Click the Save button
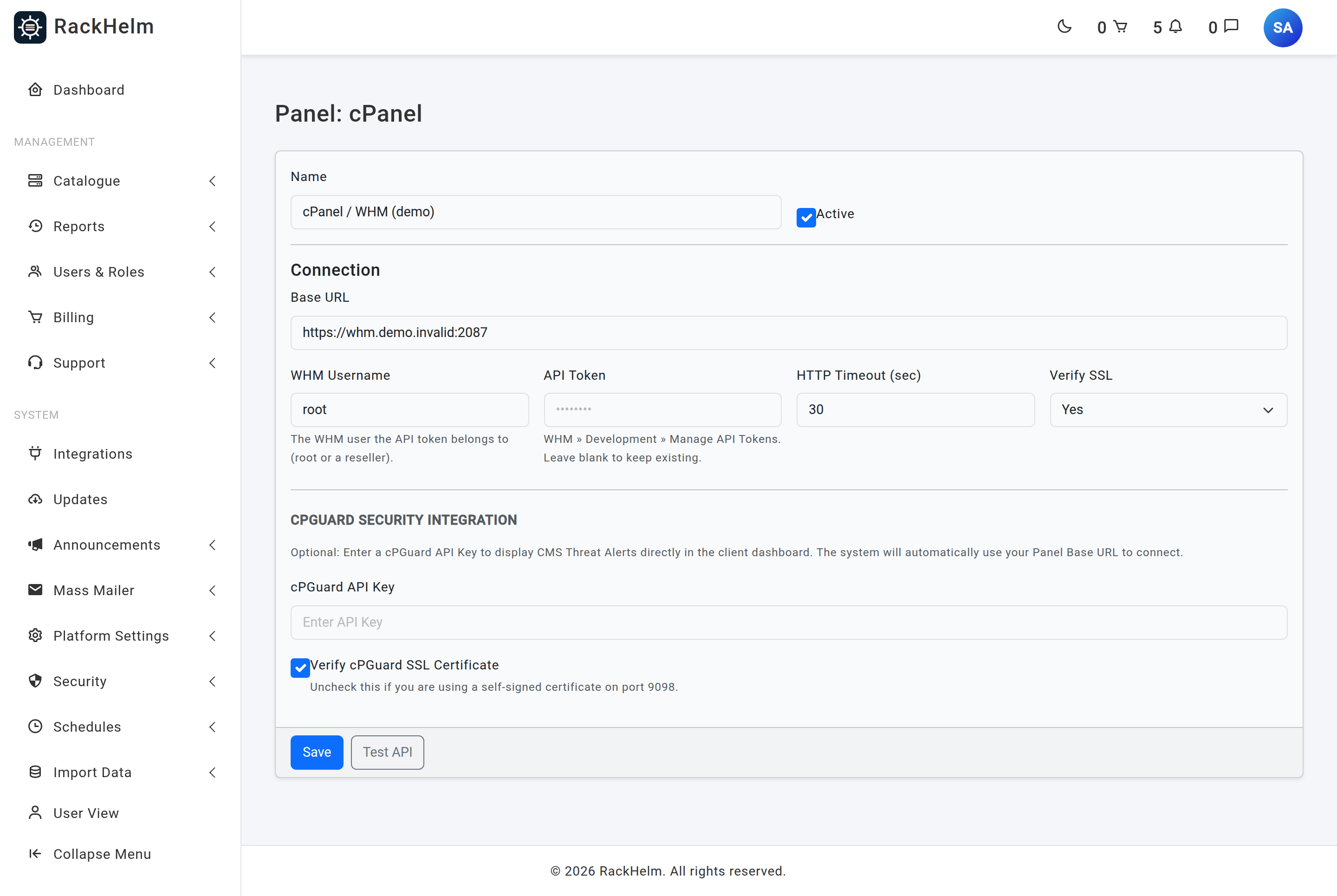The height and width of the screenshot is (896, 1337). coord(317,752)
